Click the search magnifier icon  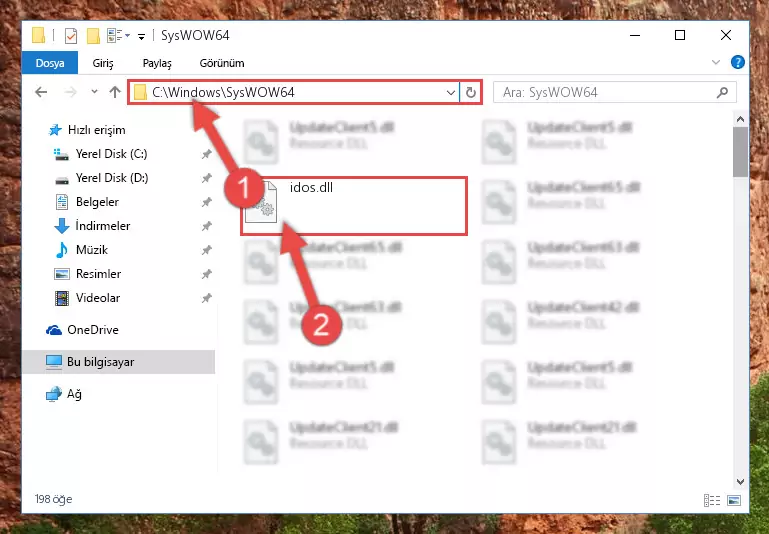pyautogui.click(x=722, y=92)
